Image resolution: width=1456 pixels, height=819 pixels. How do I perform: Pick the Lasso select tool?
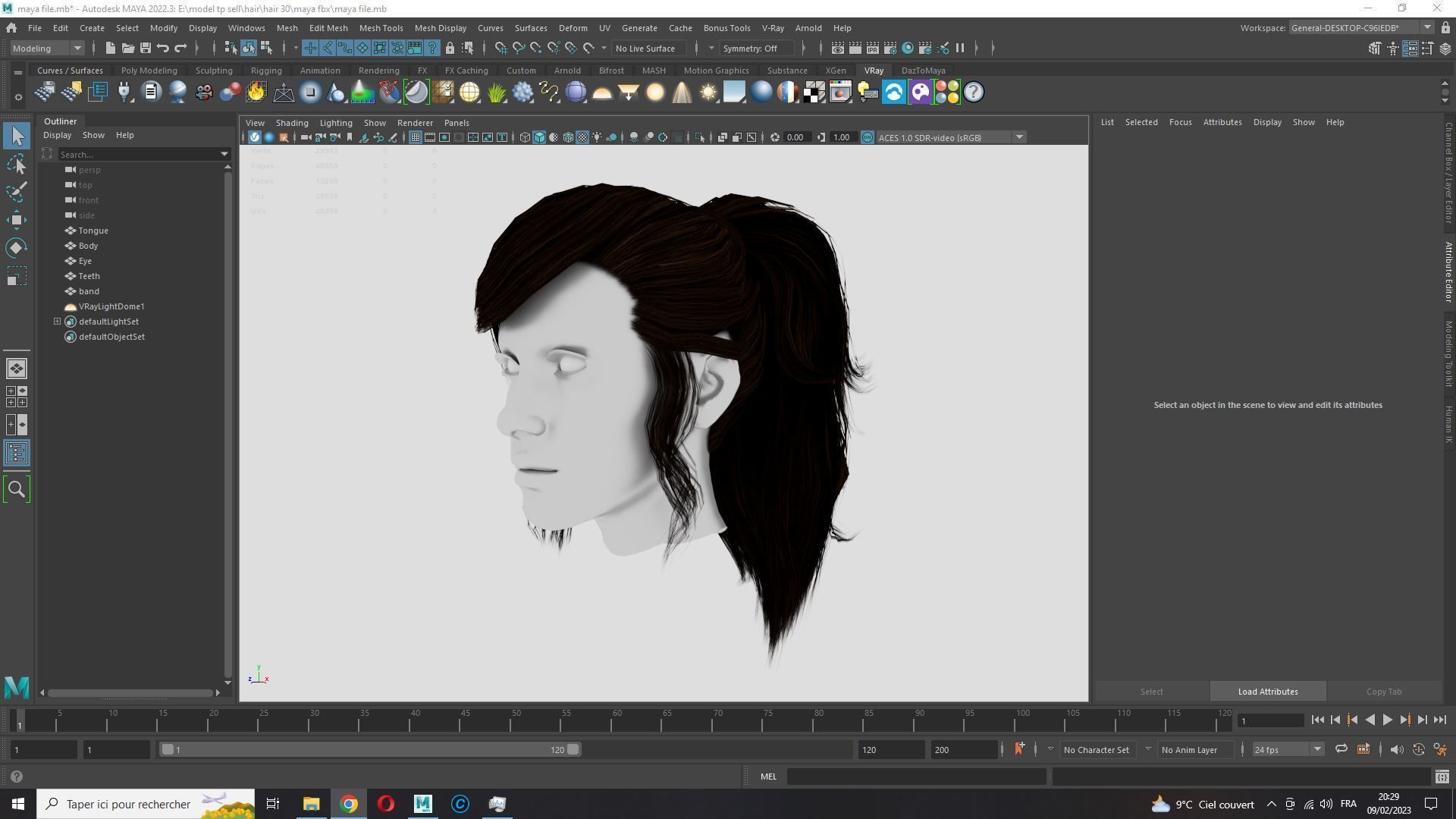pos(17,164)
